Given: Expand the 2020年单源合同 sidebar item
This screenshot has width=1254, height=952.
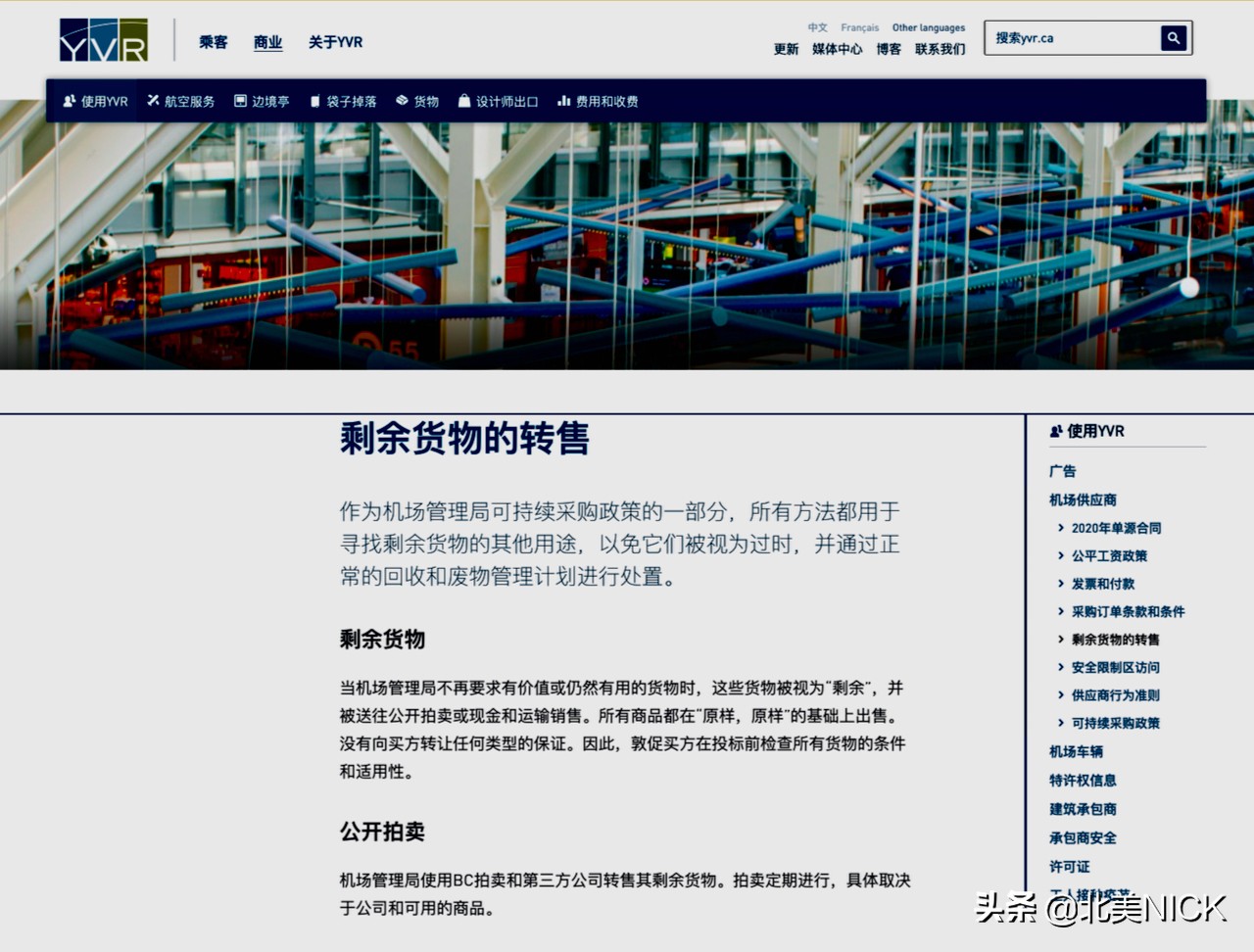Looking at the screenshot, I should pos(1062,527).
